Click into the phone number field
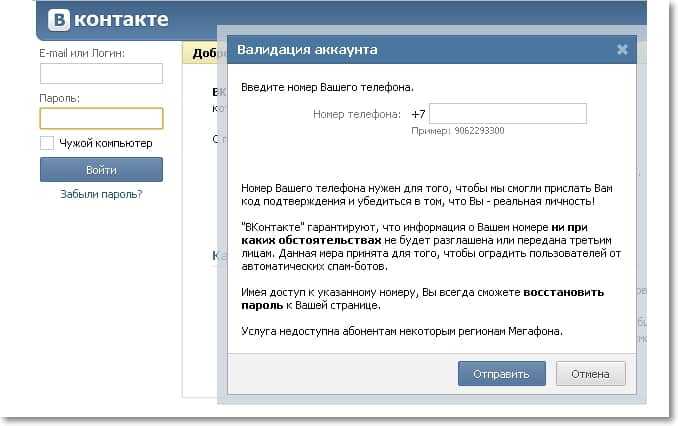This screenshot has height=426, width=678. click(x=508, y=114)
